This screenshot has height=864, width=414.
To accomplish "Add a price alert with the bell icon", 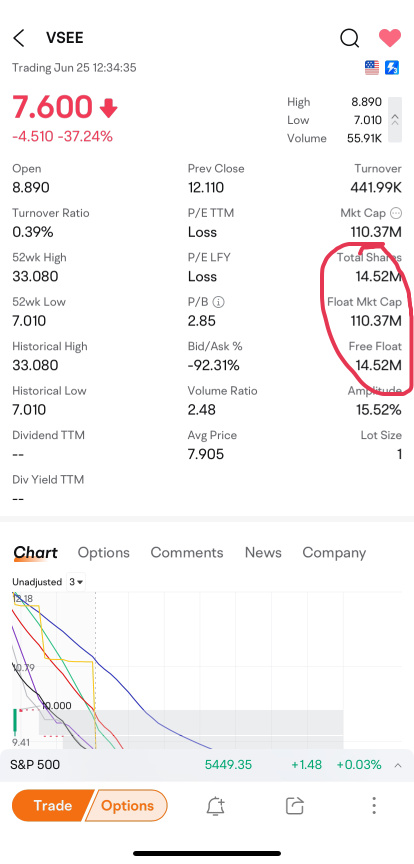I will pyautogui.click(x=216, y=806).
